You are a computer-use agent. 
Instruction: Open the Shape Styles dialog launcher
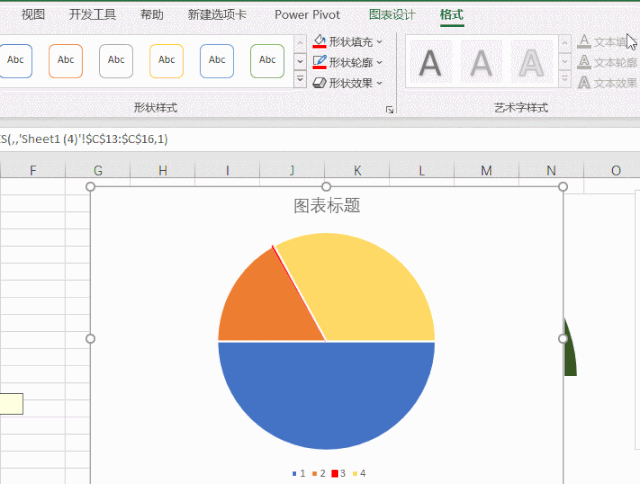click(390, 109)
